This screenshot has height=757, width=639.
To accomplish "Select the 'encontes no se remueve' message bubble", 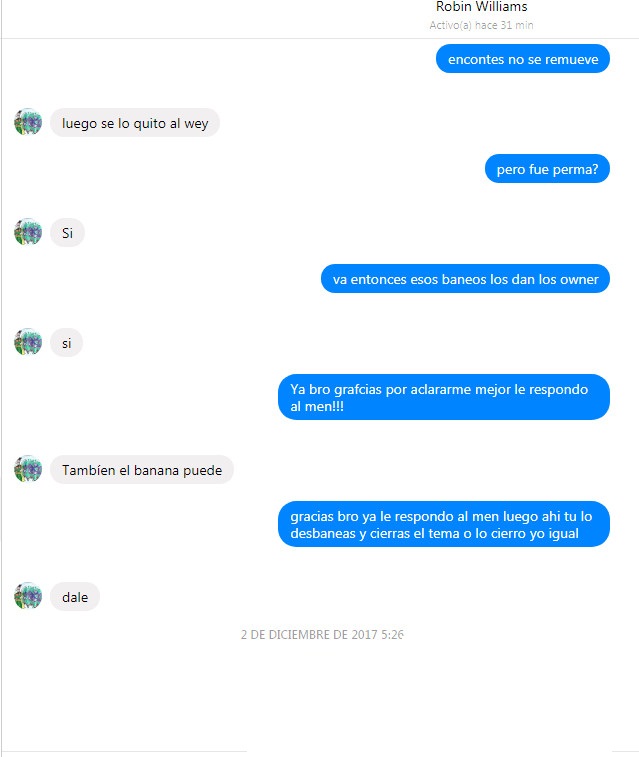I will point(523,59).
